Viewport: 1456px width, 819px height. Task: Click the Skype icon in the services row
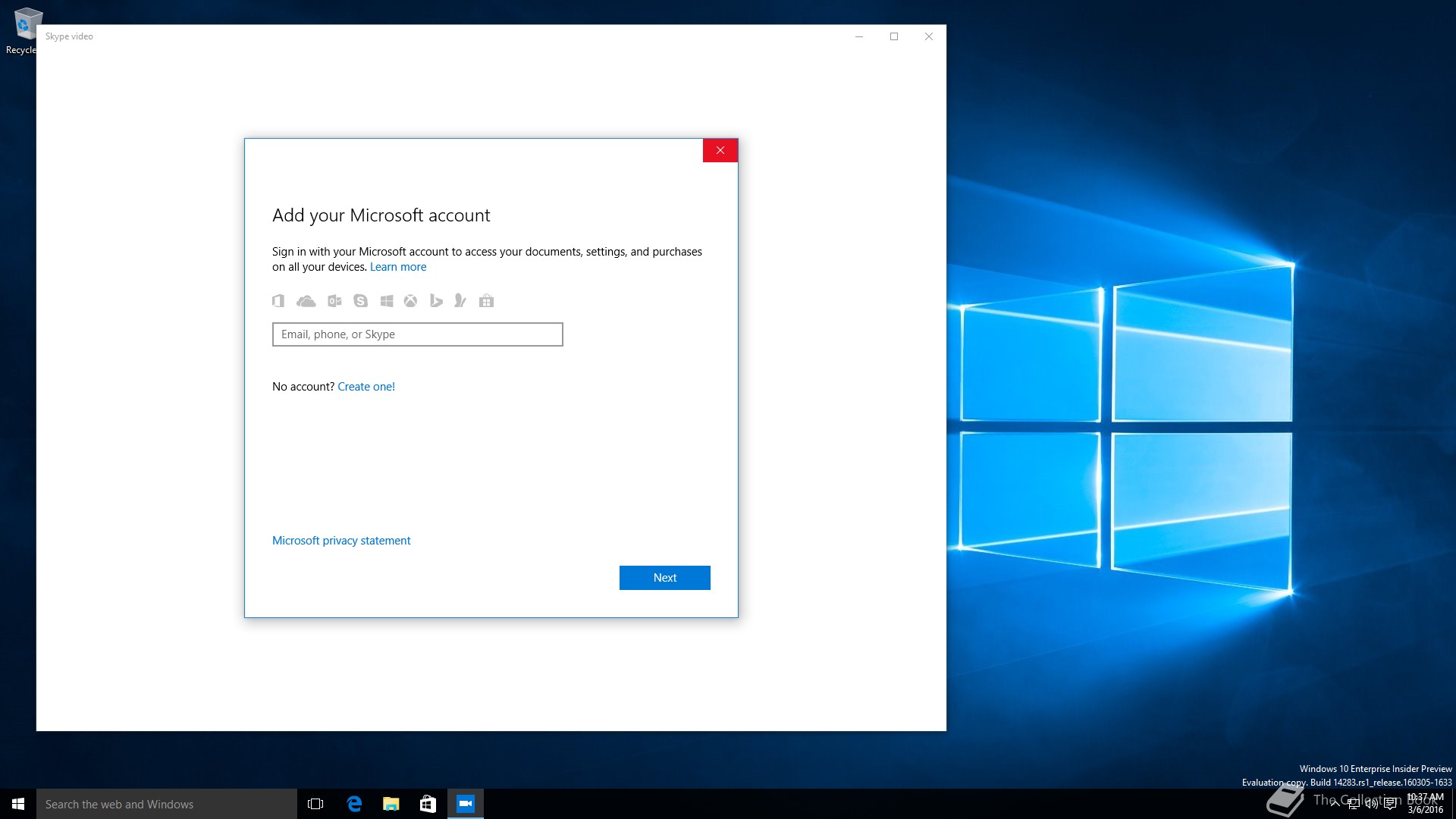pos(361,301)
